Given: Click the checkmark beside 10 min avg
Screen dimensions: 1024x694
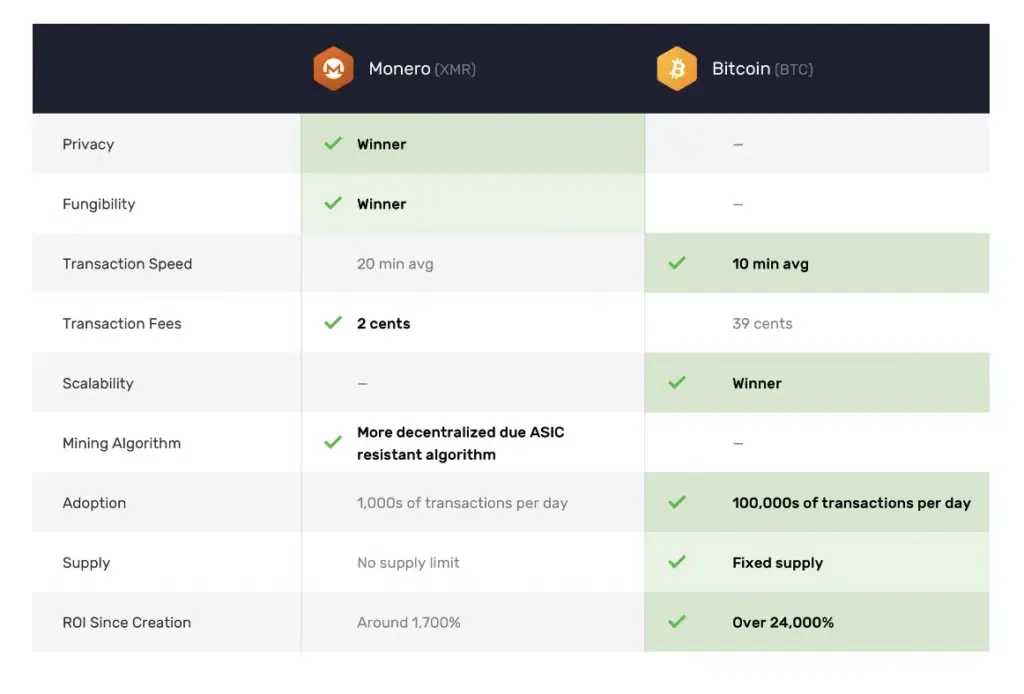Looking at the screenshot, I should tap(677, 264).
